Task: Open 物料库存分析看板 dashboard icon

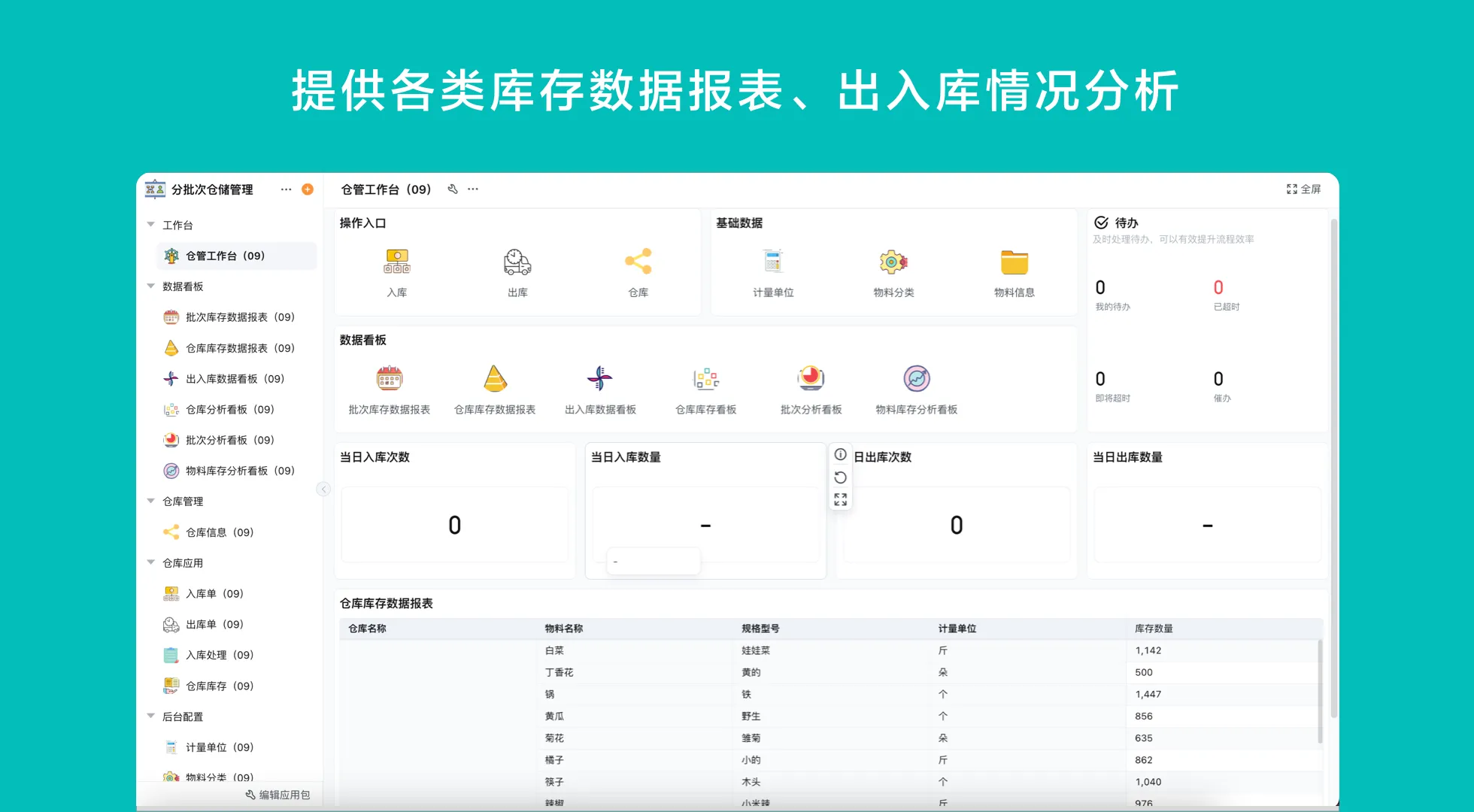Action: (x=916, y=379)
